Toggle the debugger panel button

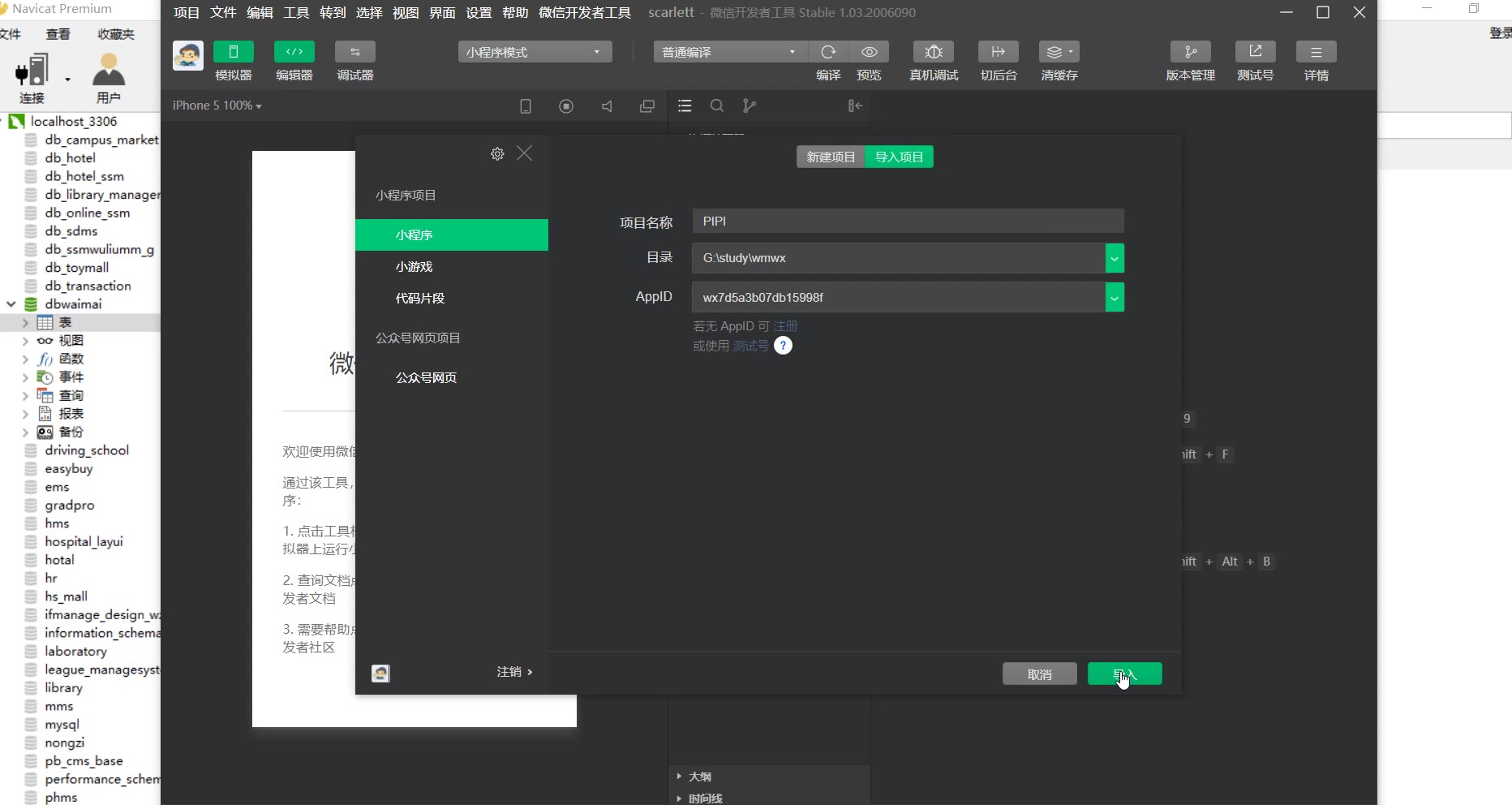click(x=354, y=52)
